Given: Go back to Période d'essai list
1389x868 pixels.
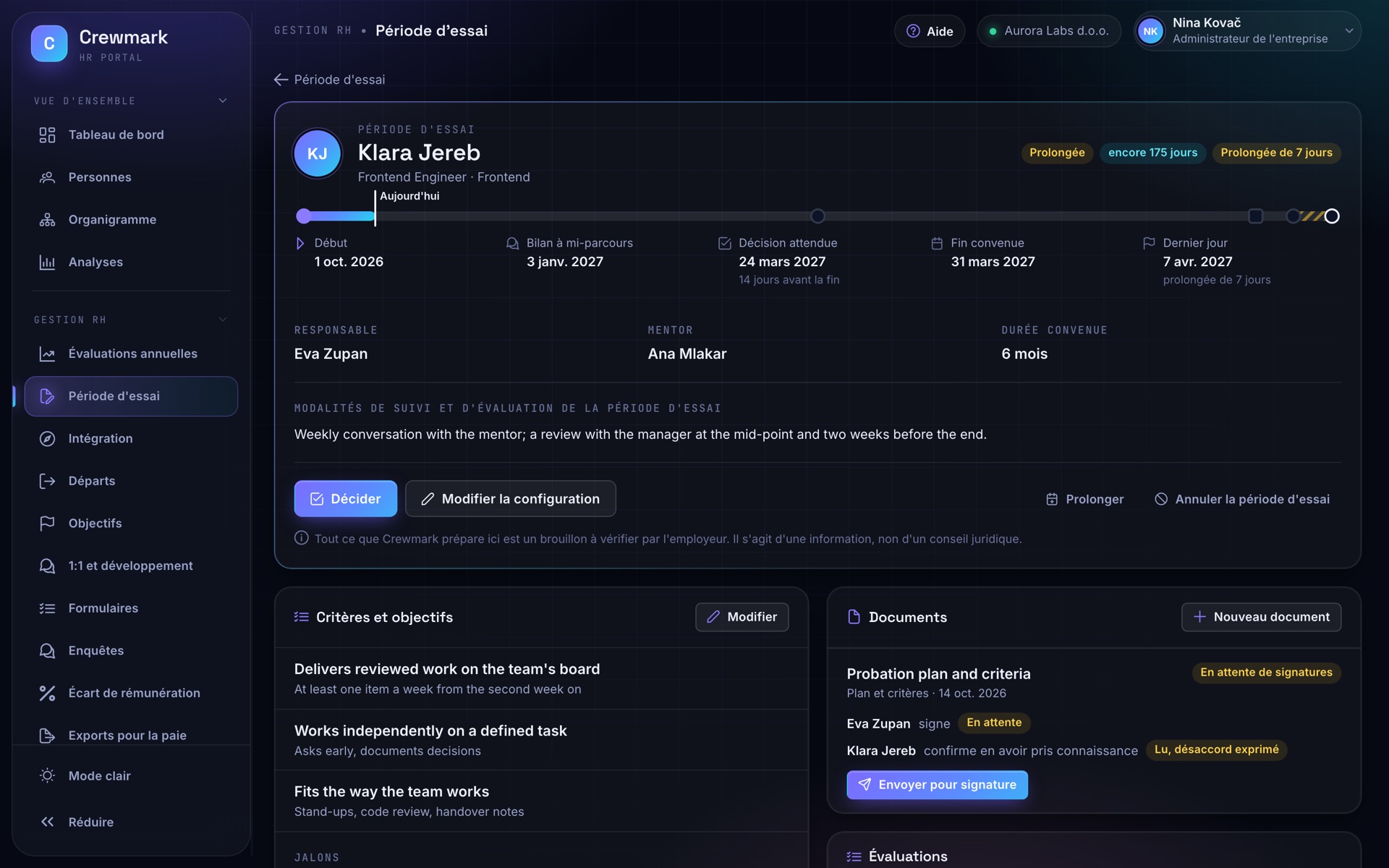Looking at the screenshot, I should point(330,80).
